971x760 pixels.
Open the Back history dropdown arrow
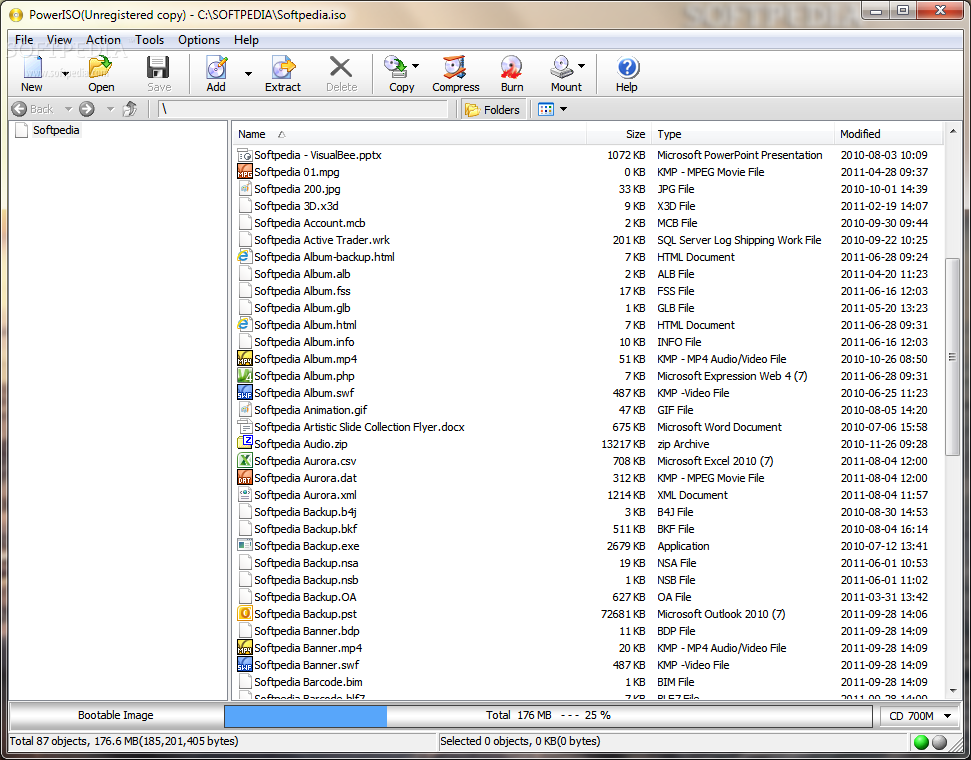[69, 109]
